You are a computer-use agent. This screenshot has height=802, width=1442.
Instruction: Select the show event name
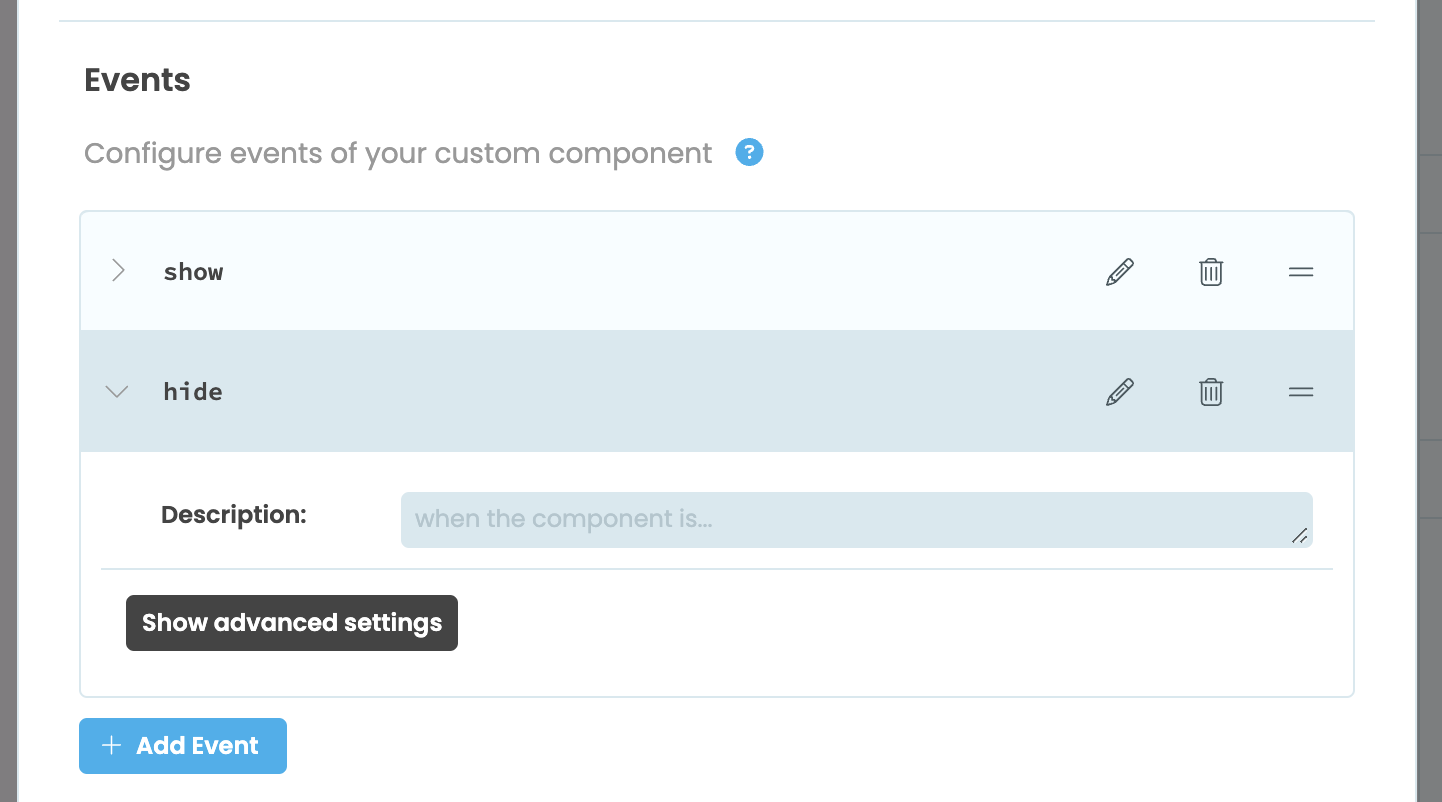pos(193,272)
